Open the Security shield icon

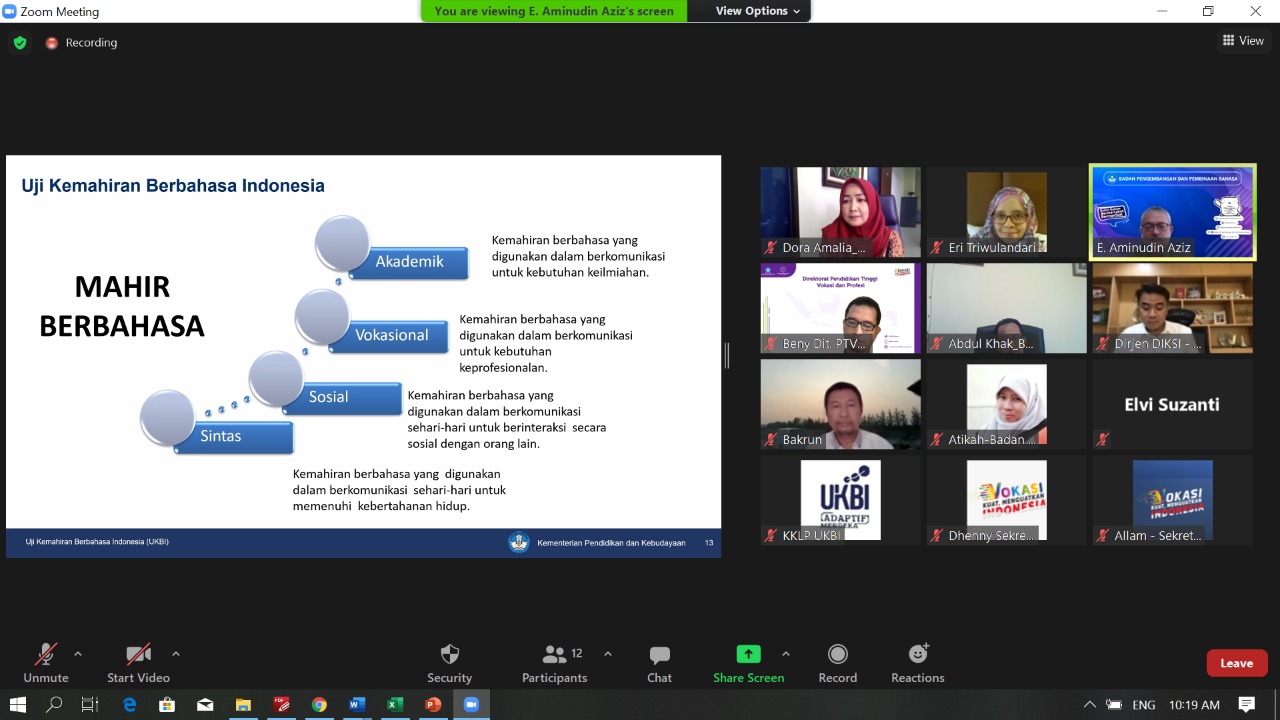(449, 655)
